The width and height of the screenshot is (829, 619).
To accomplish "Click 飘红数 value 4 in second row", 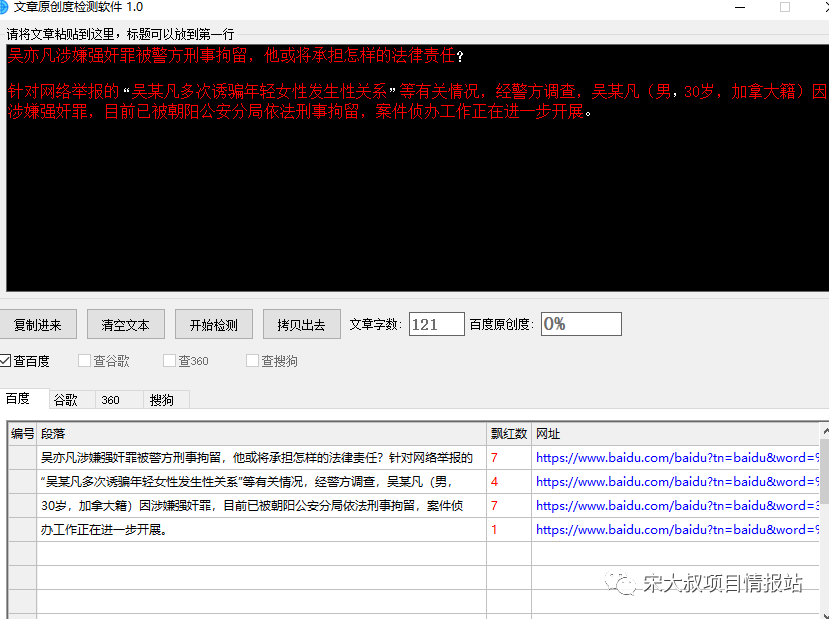I will pyautogui.click(x=509, y=482).
